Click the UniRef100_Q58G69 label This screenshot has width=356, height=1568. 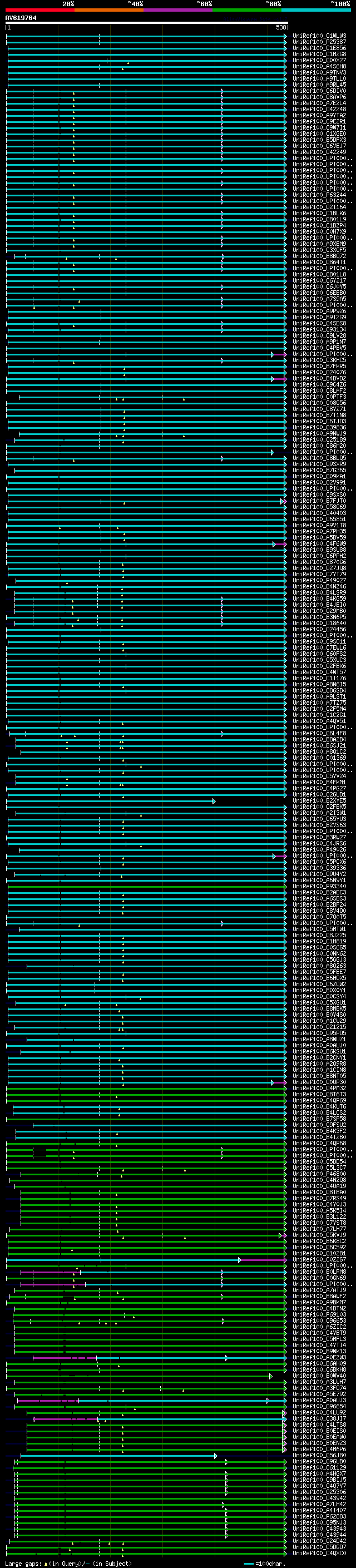[x=319, y=506]
